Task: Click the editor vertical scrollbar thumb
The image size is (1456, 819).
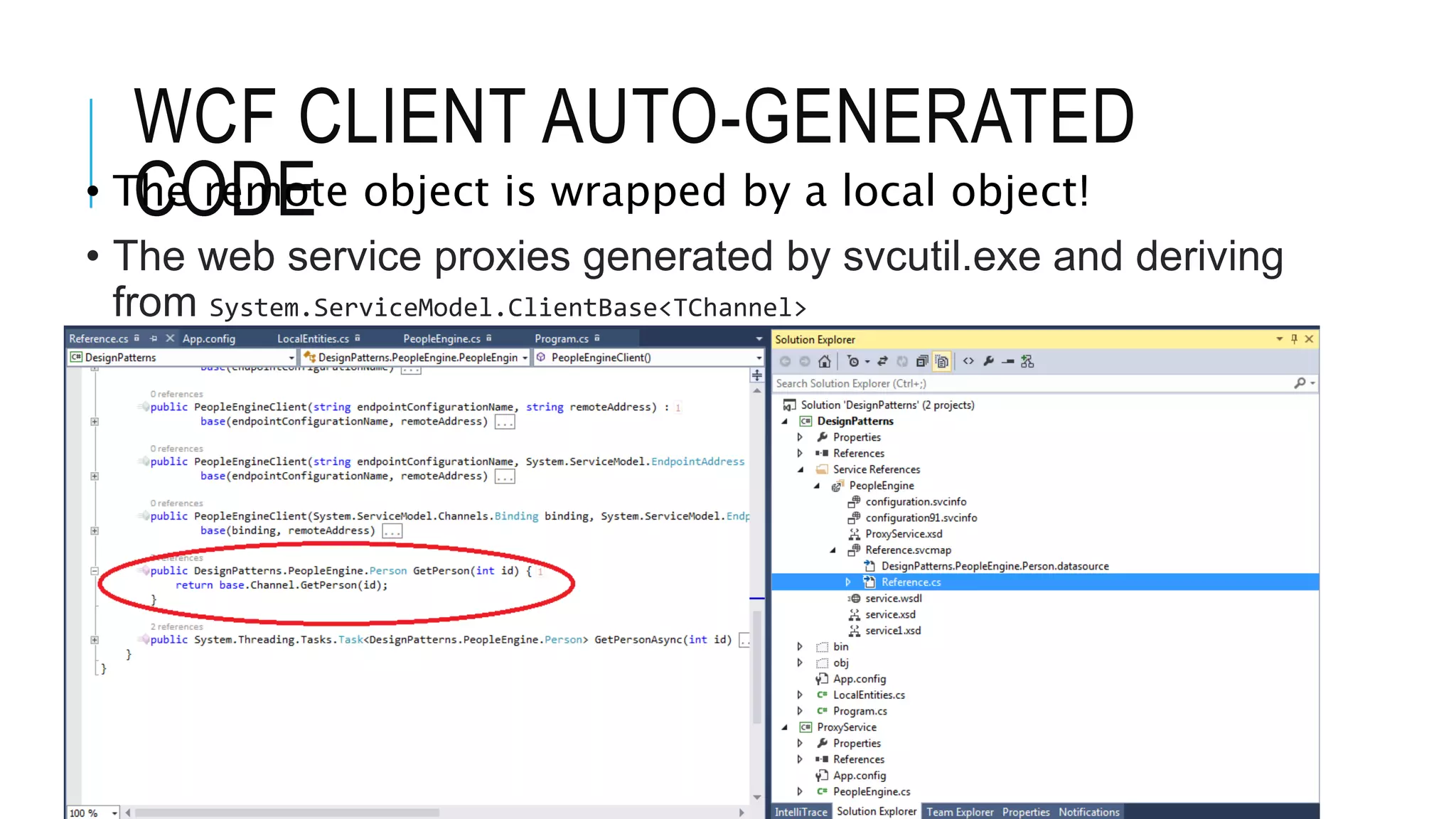Action: pos(757,667)
